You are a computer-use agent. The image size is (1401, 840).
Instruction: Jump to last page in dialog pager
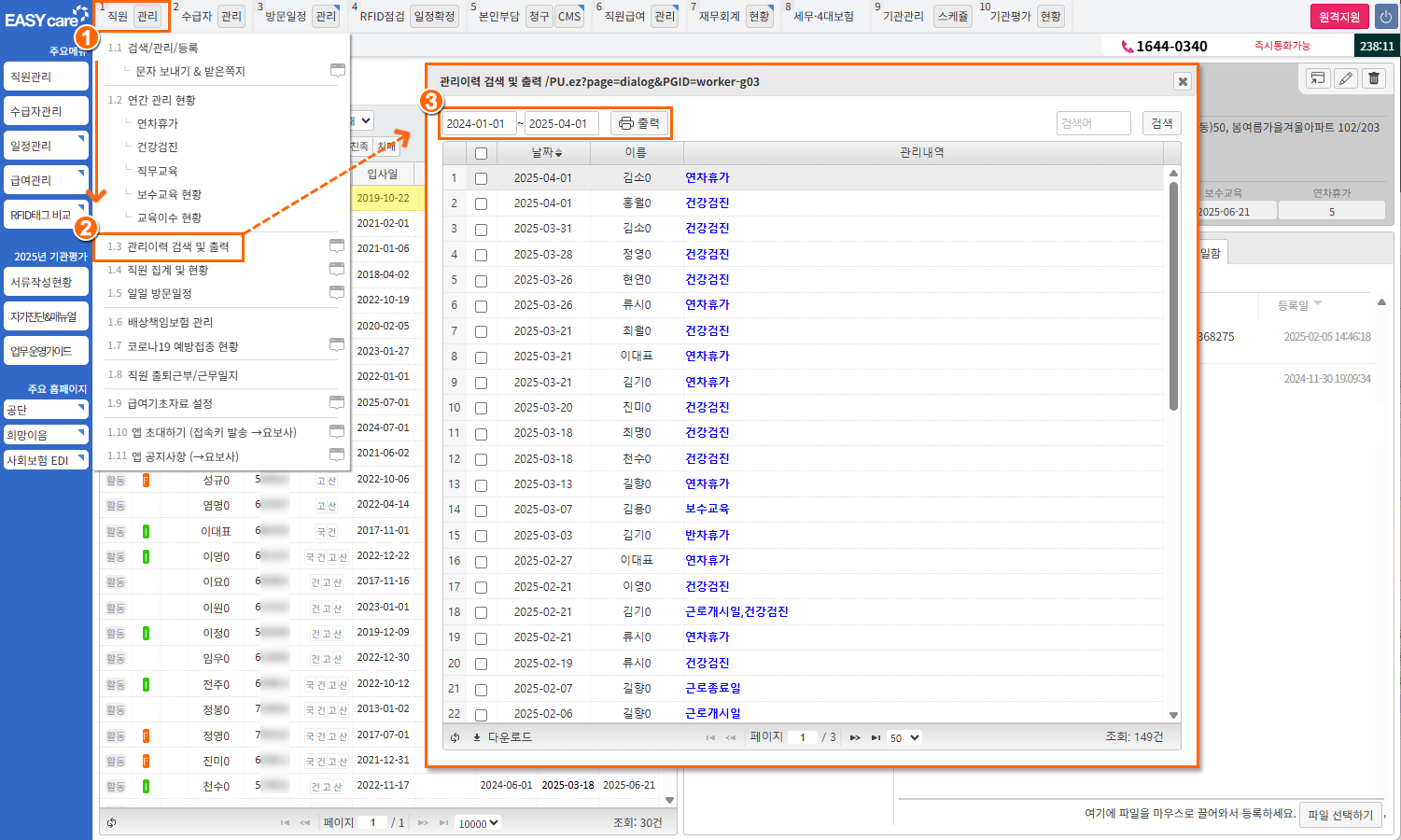coord(876,737)
